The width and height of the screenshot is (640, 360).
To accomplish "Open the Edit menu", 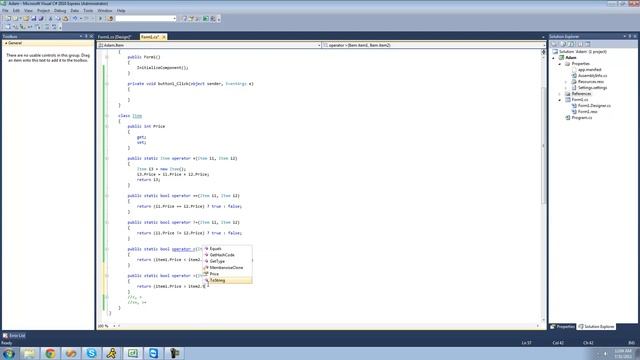I will [16, 11].
